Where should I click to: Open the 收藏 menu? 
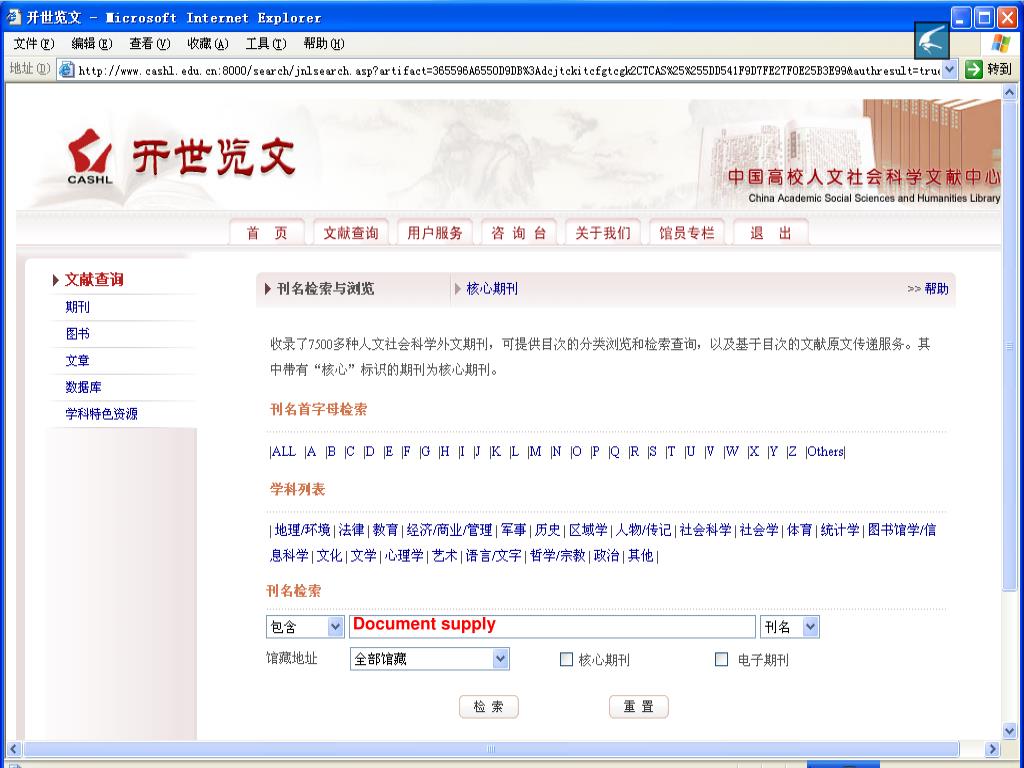(208, 44)
